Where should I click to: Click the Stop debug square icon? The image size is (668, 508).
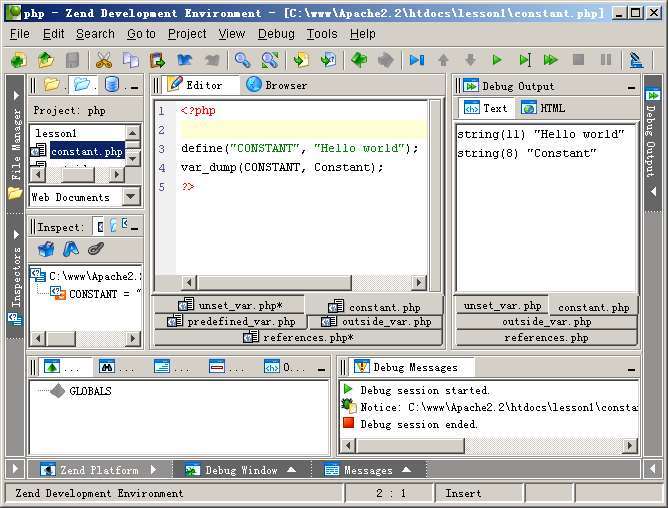coord(578,60)
